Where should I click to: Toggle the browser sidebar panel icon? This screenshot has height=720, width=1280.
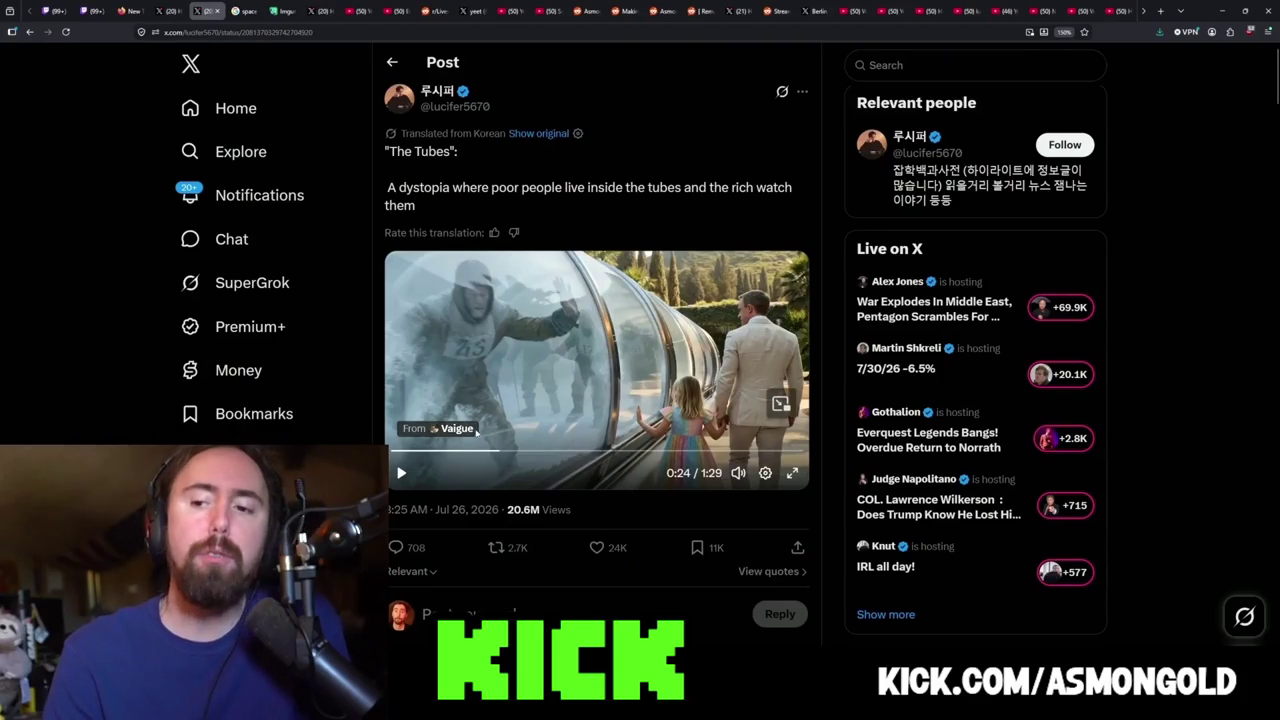tap(12, 32)
